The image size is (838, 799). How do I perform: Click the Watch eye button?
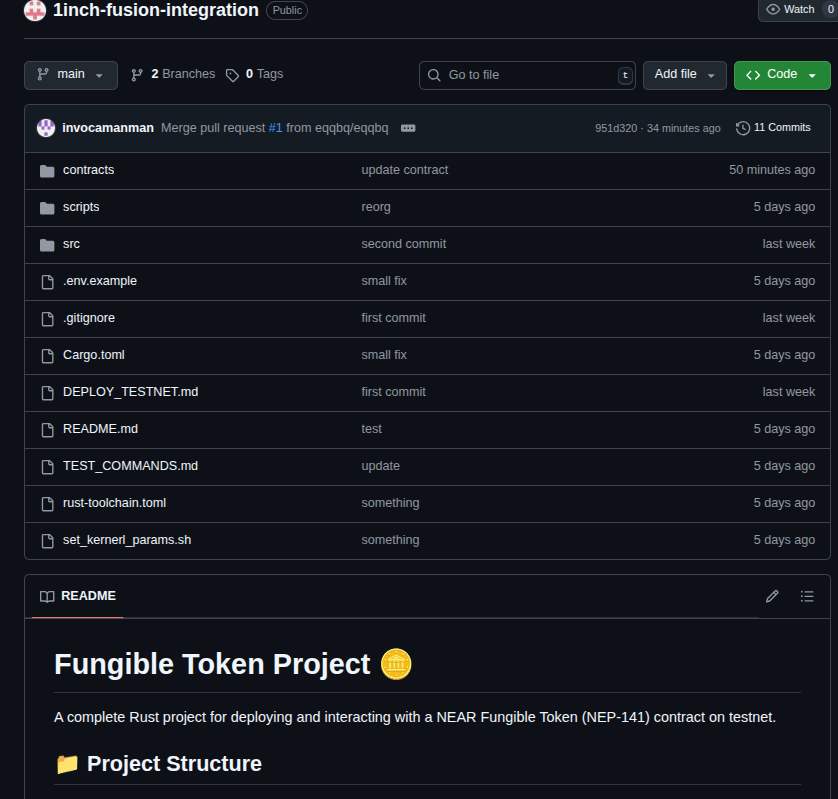(x=790, y=10)
